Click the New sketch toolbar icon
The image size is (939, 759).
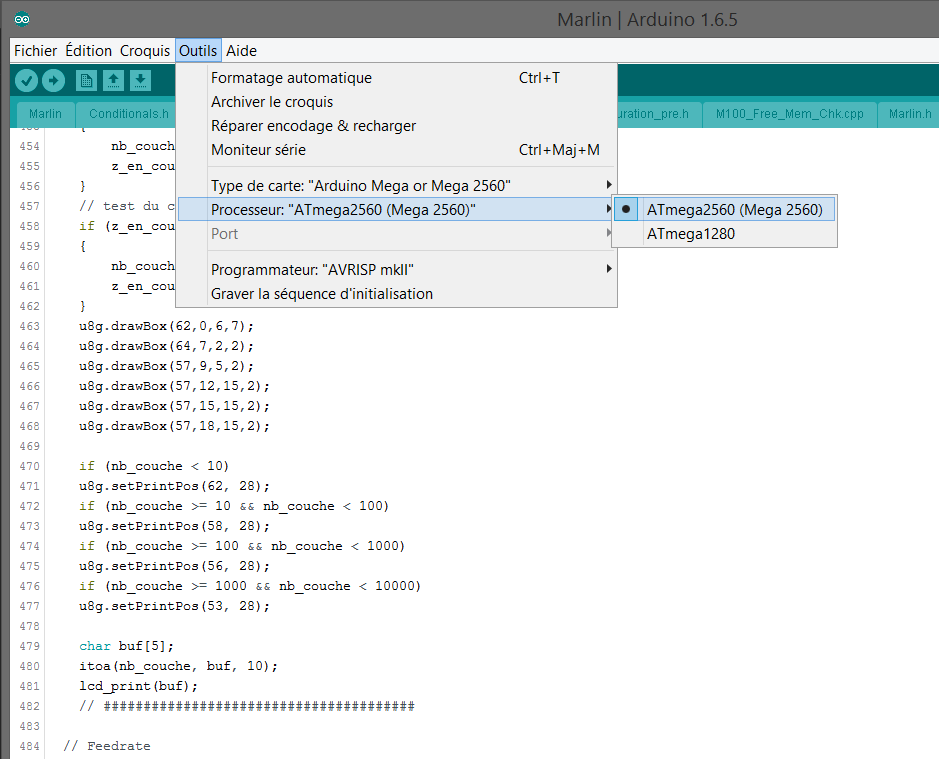click(86, 80)
